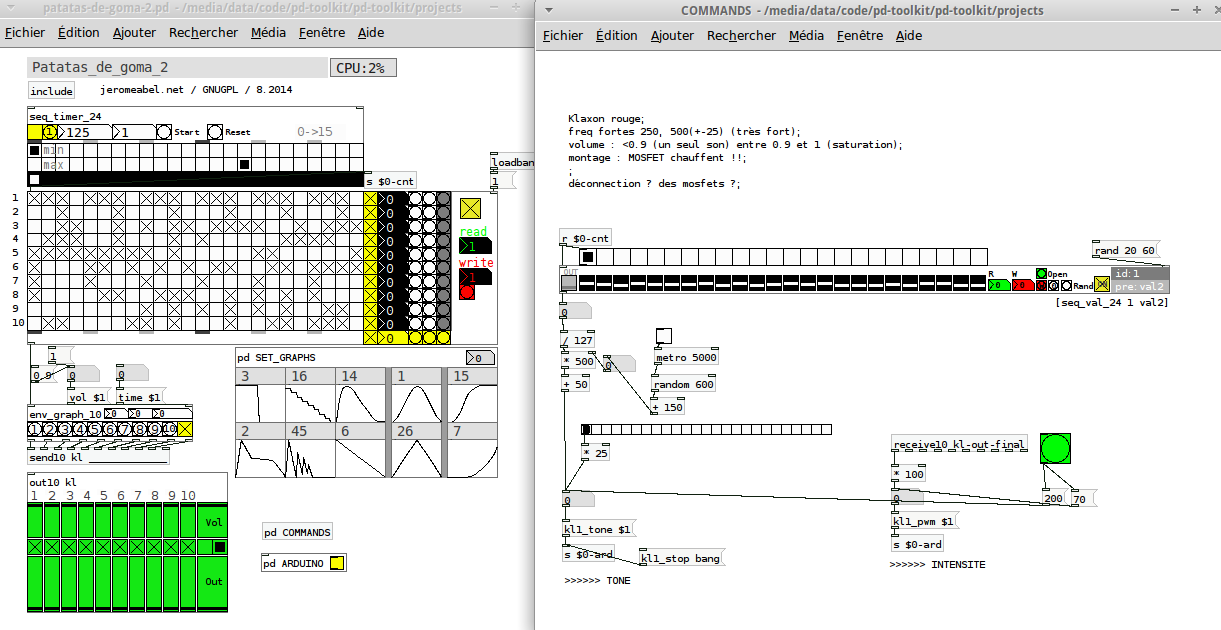1221x630 pixels.
Task: Click the message box showing 200
Action: click(1054, 498)
